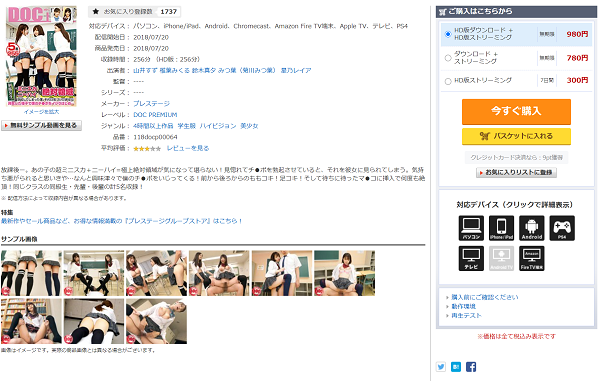Screen dimensions: 600x391
Task: Open the iPhone/iPad device icon
Action: tap(501, 228)
